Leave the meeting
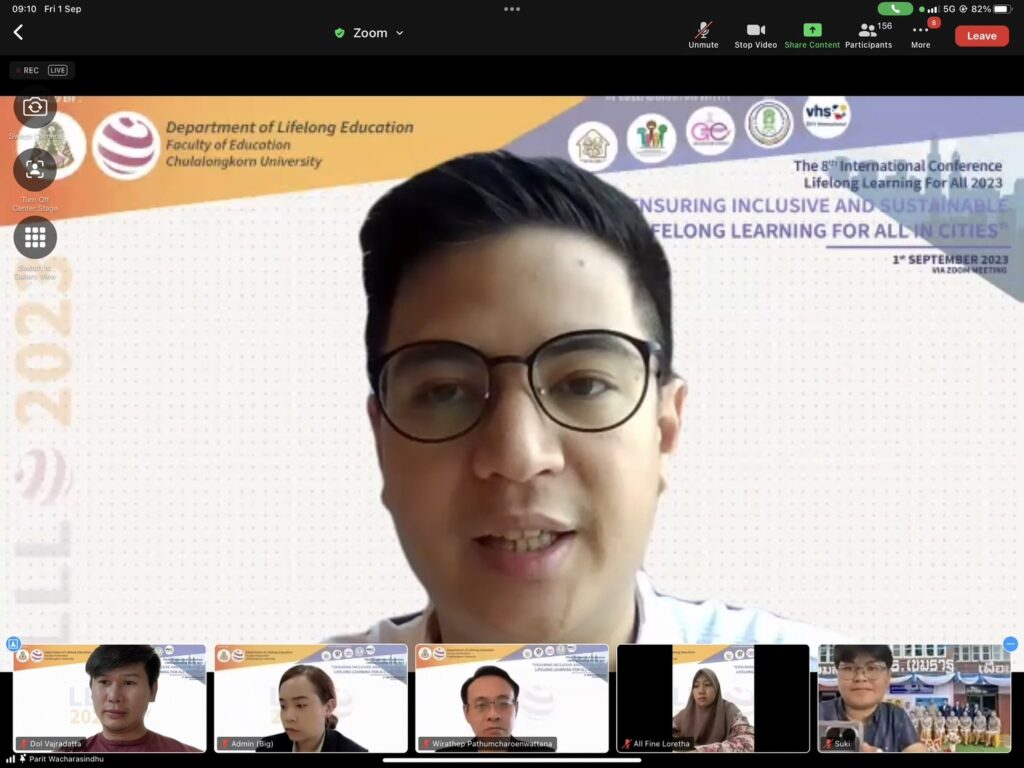The height and width of the screenshot is (768, 1024). click(981, 36)
